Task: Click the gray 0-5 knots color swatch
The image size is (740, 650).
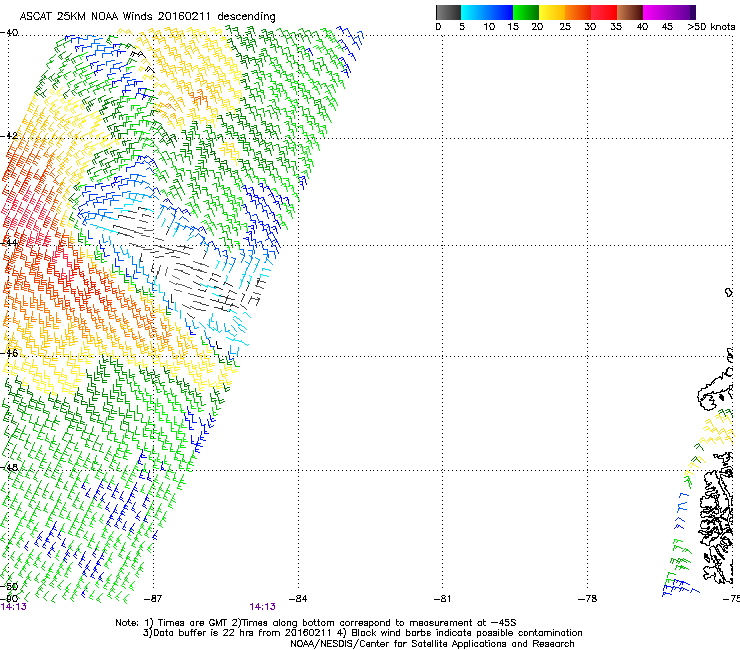Action: 448,12
